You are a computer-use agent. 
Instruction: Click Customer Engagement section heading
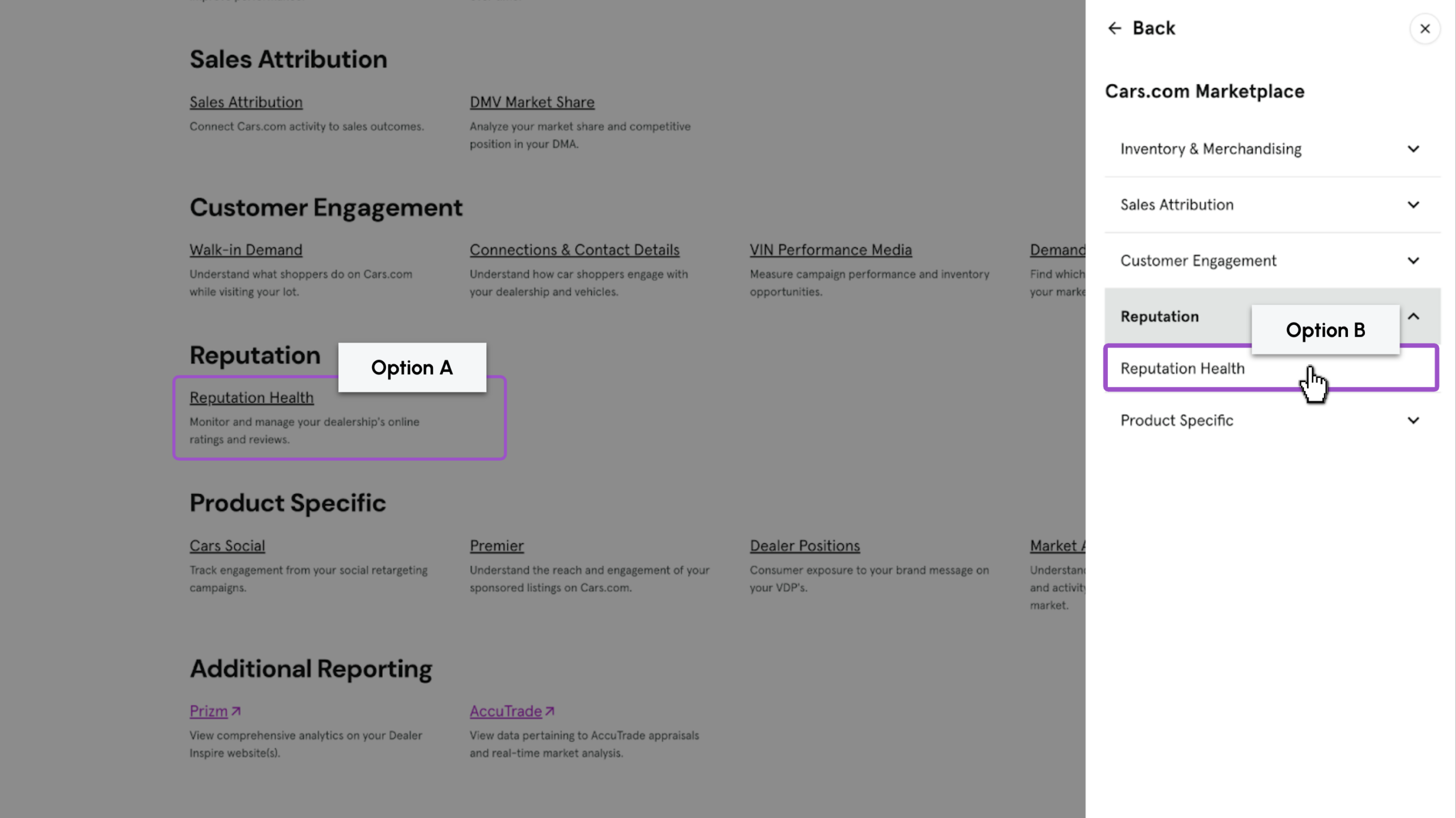coord(326,208)
